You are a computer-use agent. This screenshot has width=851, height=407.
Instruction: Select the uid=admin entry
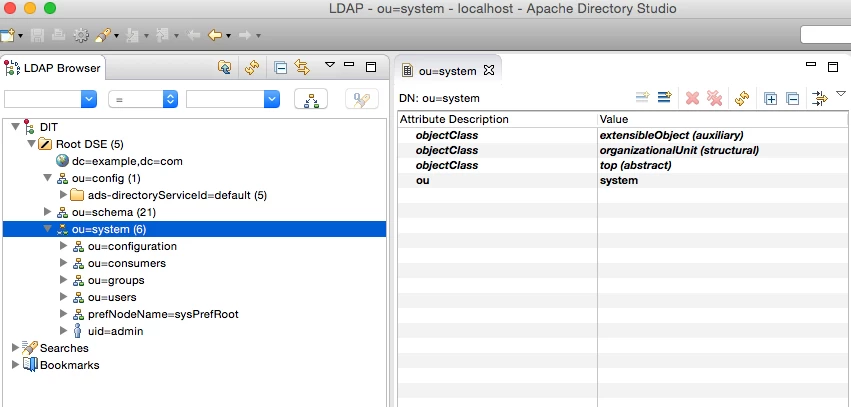pyautogui.click(x=115, y=331)
